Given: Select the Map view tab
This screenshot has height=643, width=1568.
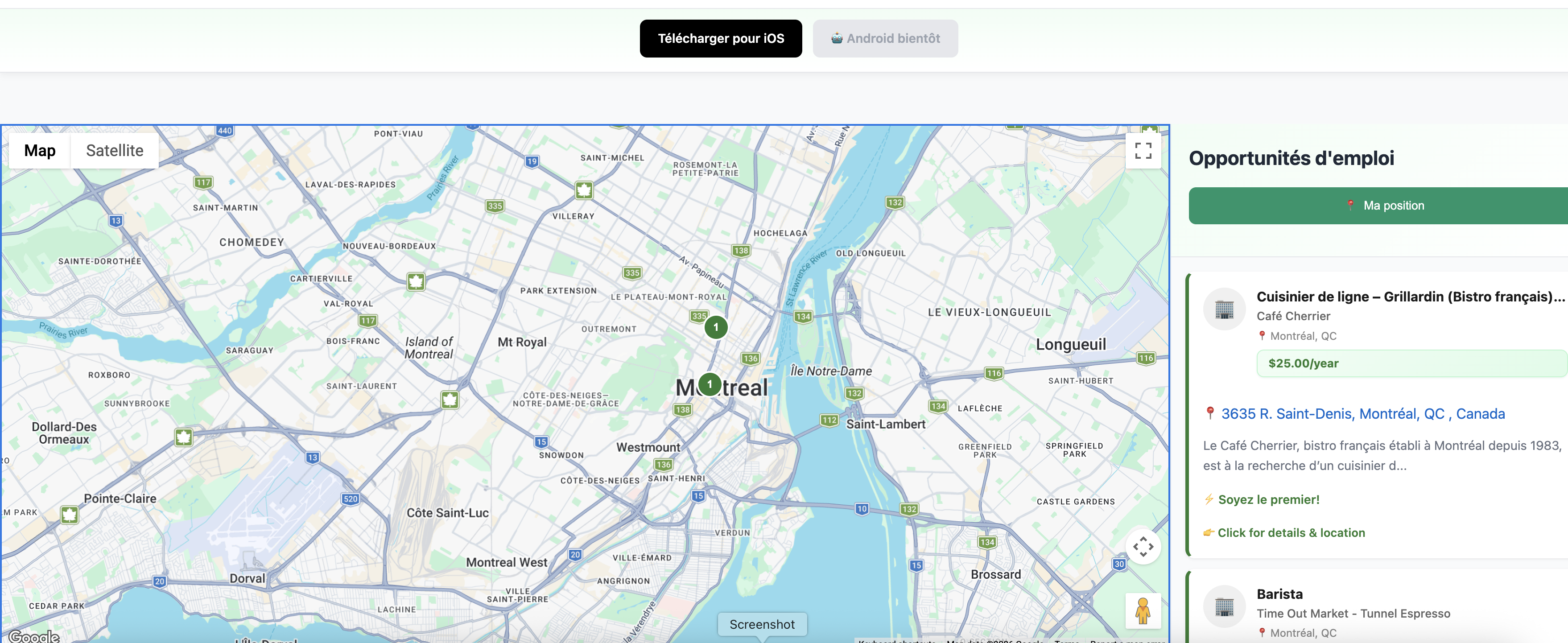Looking at the screenshot, I should point(40,150).
